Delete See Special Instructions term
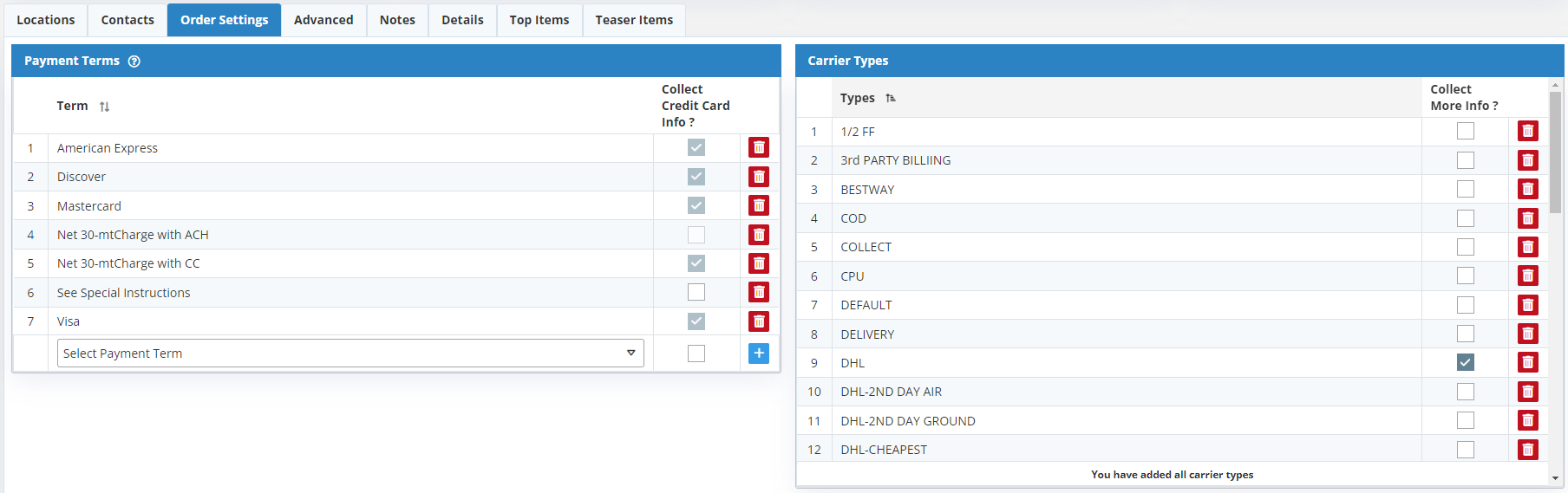 tap(759, 292)
